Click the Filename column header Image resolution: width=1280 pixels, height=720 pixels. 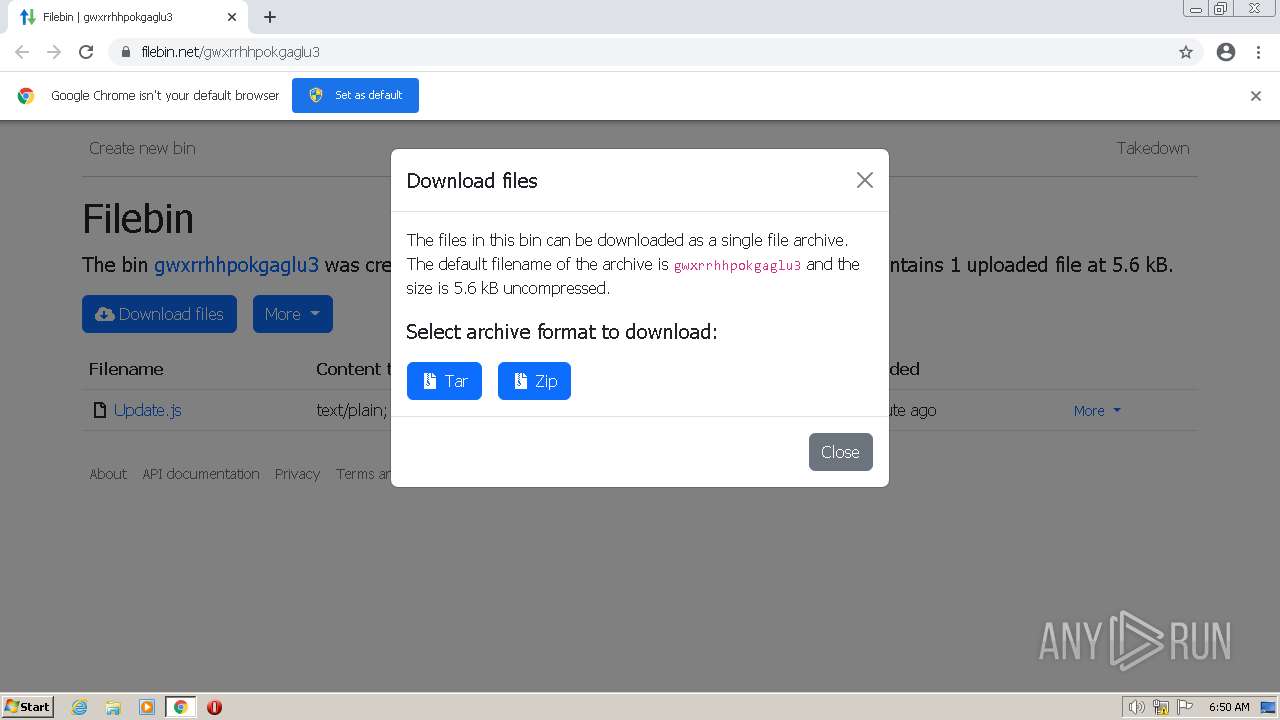(126, 369)
